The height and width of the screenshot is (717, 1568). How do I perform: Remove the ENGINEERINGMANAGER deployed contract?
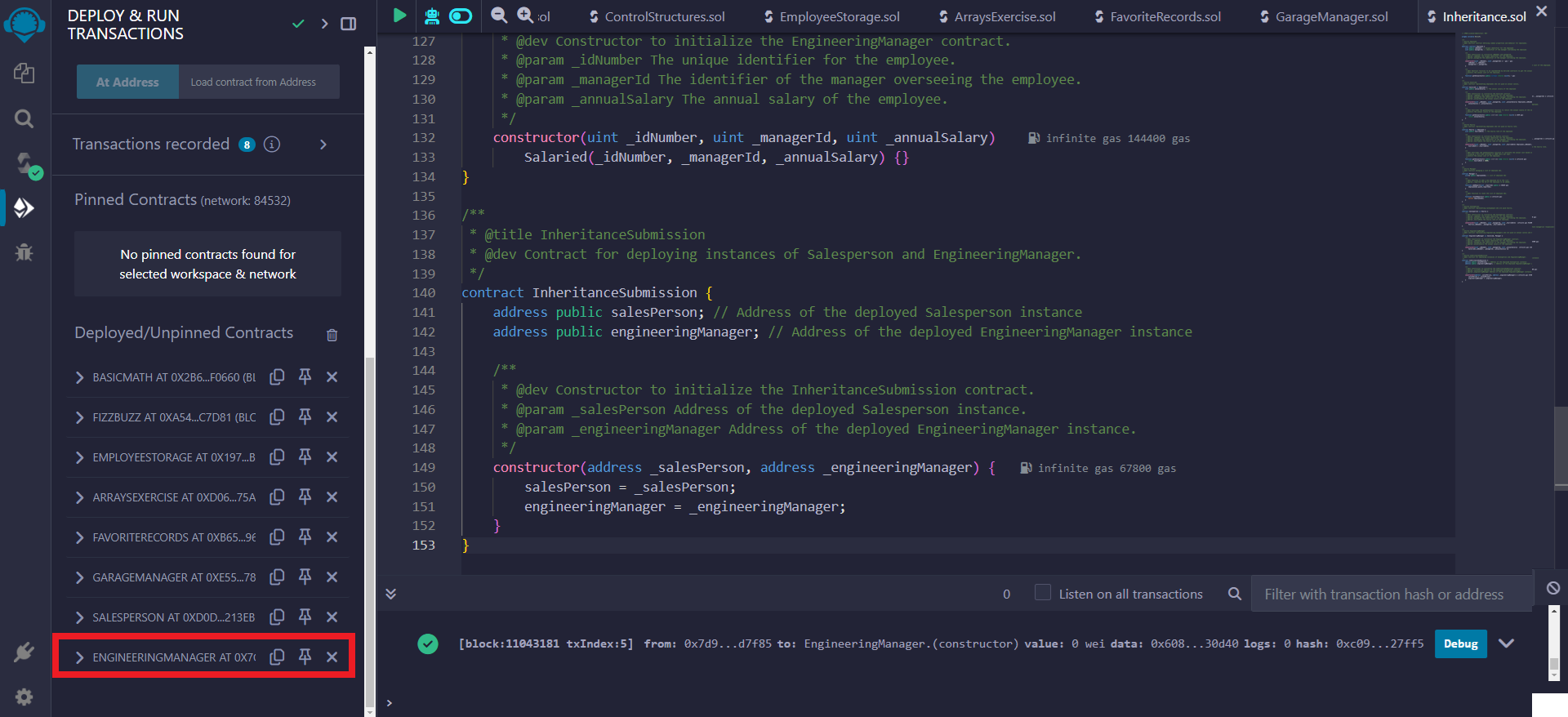point(332,657)
